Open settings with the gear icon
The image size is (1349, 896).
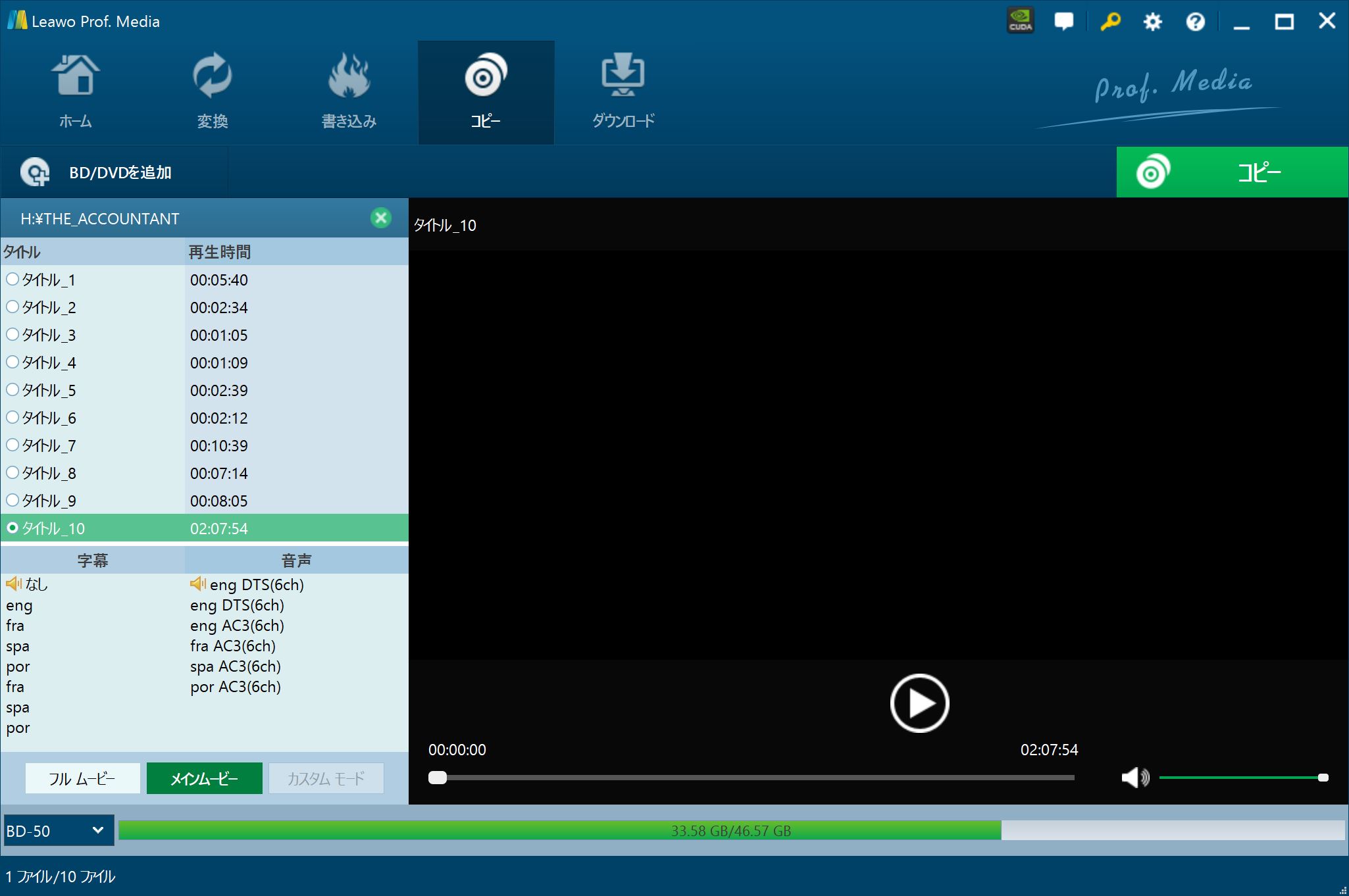pyautogui.click(x=1152, y=22)
